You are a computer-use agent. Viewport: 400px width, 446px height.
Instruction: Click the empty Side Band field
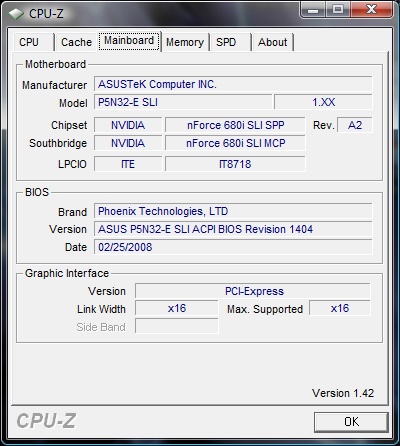(177, 326)
